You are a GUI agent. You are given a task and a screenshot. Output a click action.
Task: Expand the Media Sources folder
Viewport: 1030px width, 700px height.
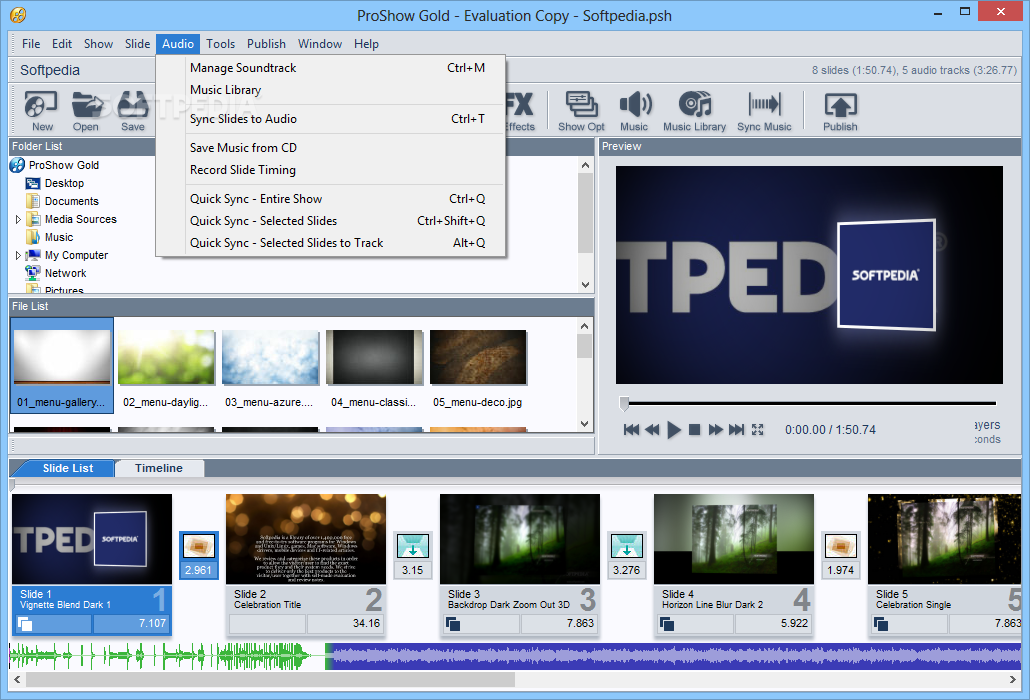(18, 219)
